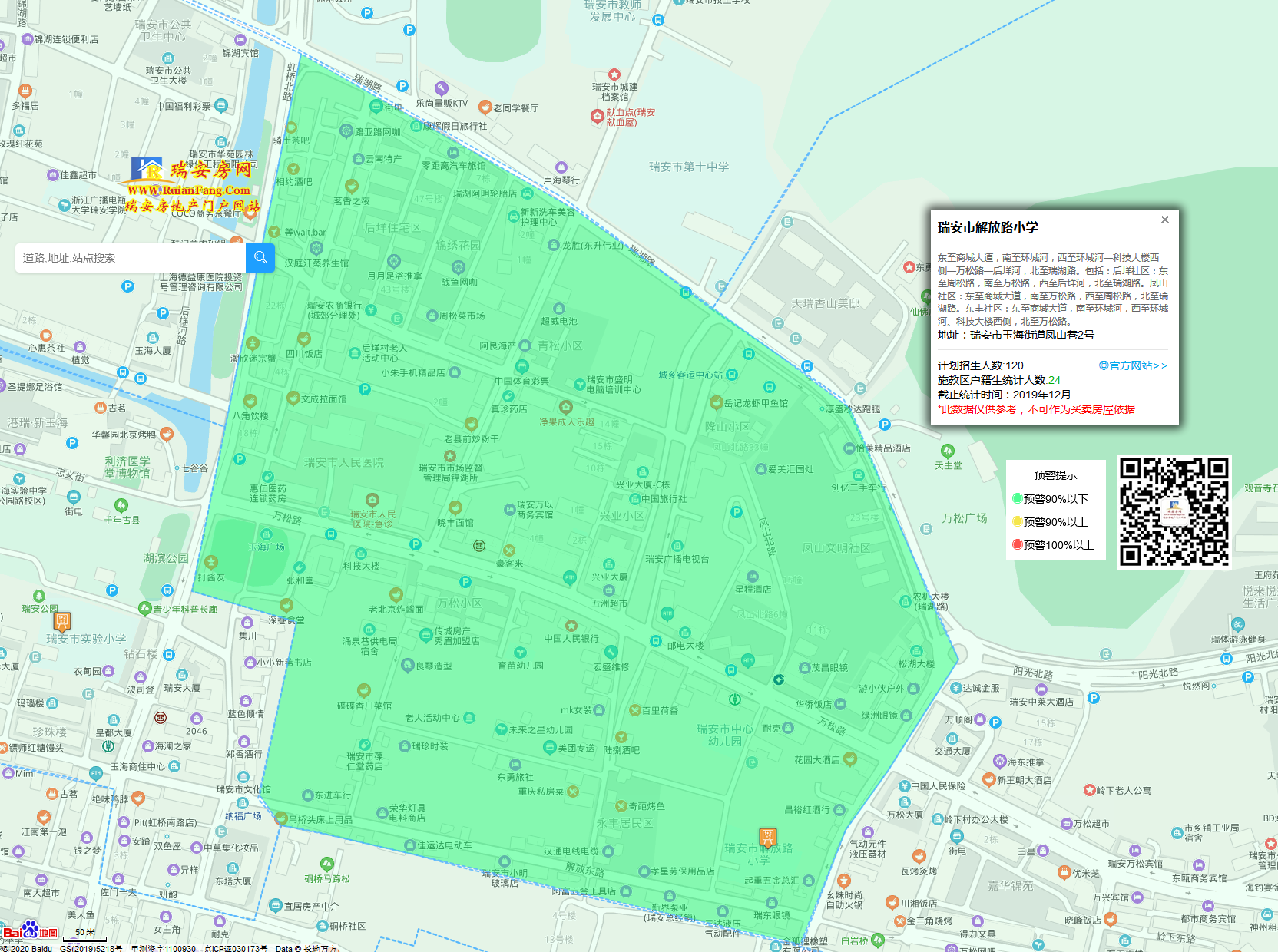Select the 瑞安市实验小学 school marker icon

pyautogui.click(x=62, y=621)
